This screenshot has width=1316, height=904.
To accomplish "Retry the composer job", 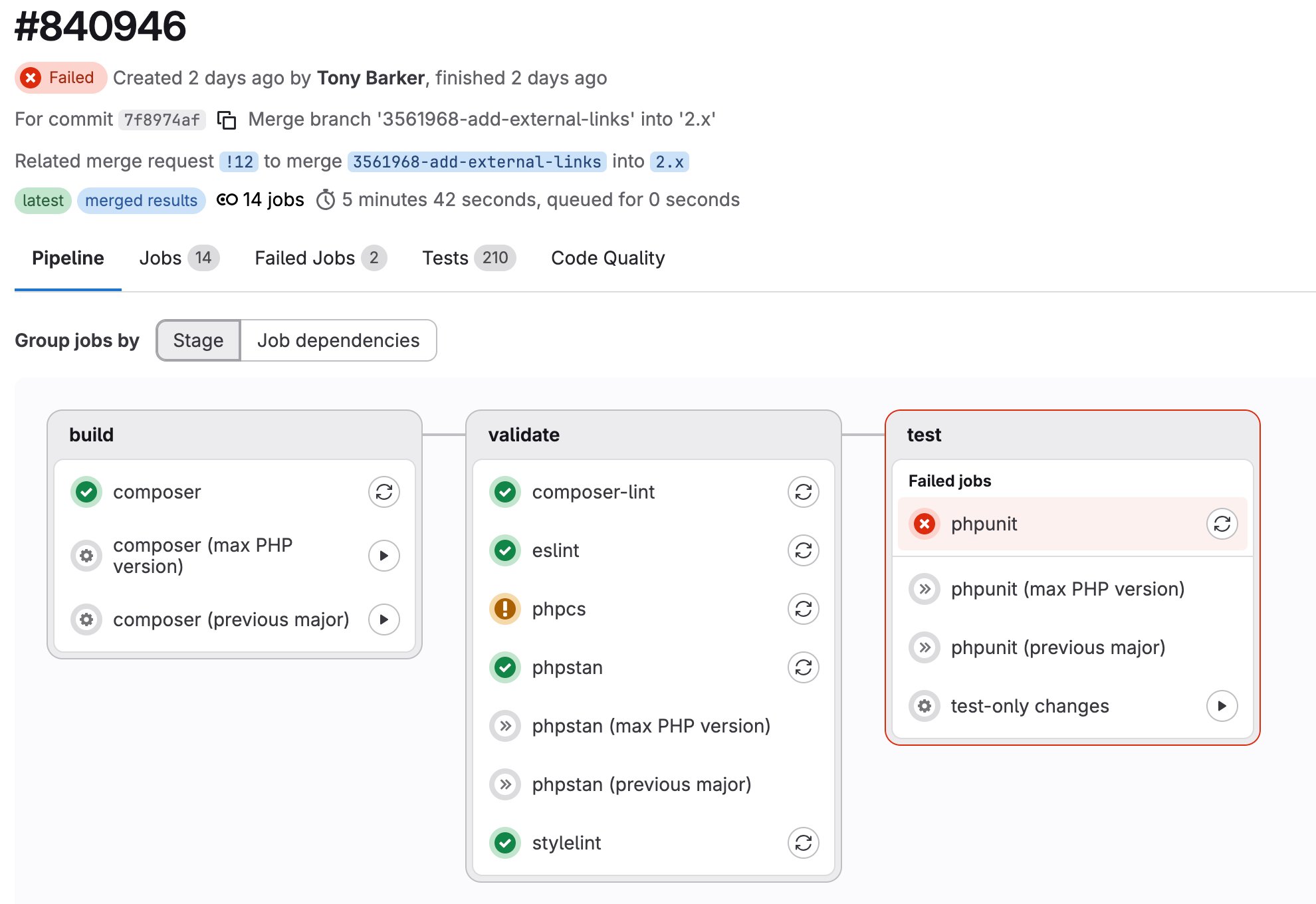I will [384, 492].
